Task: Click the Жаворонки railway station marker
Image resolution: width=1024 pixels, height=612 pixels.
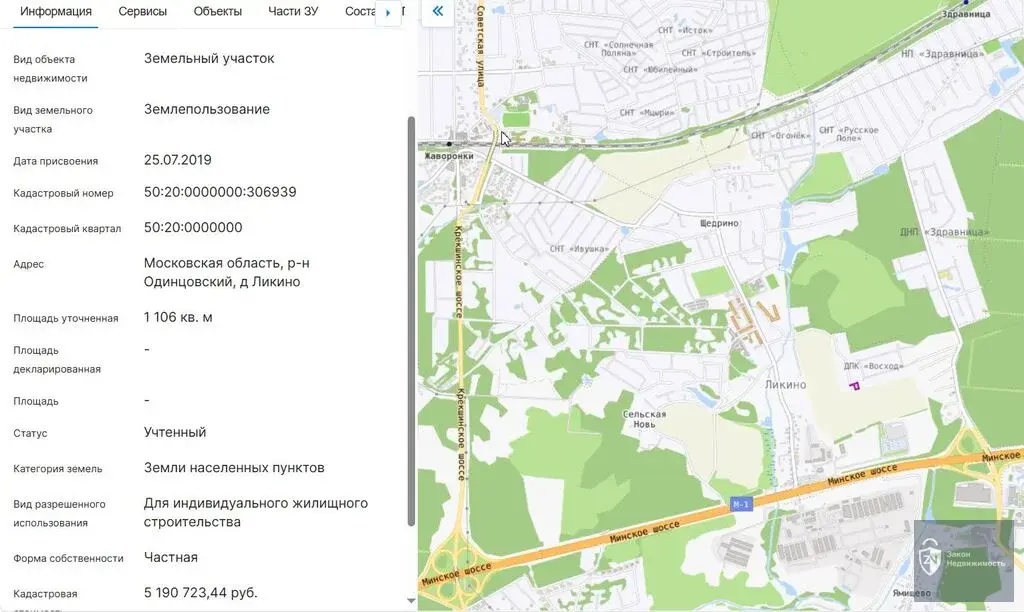Action: click(x=449, y=144)
